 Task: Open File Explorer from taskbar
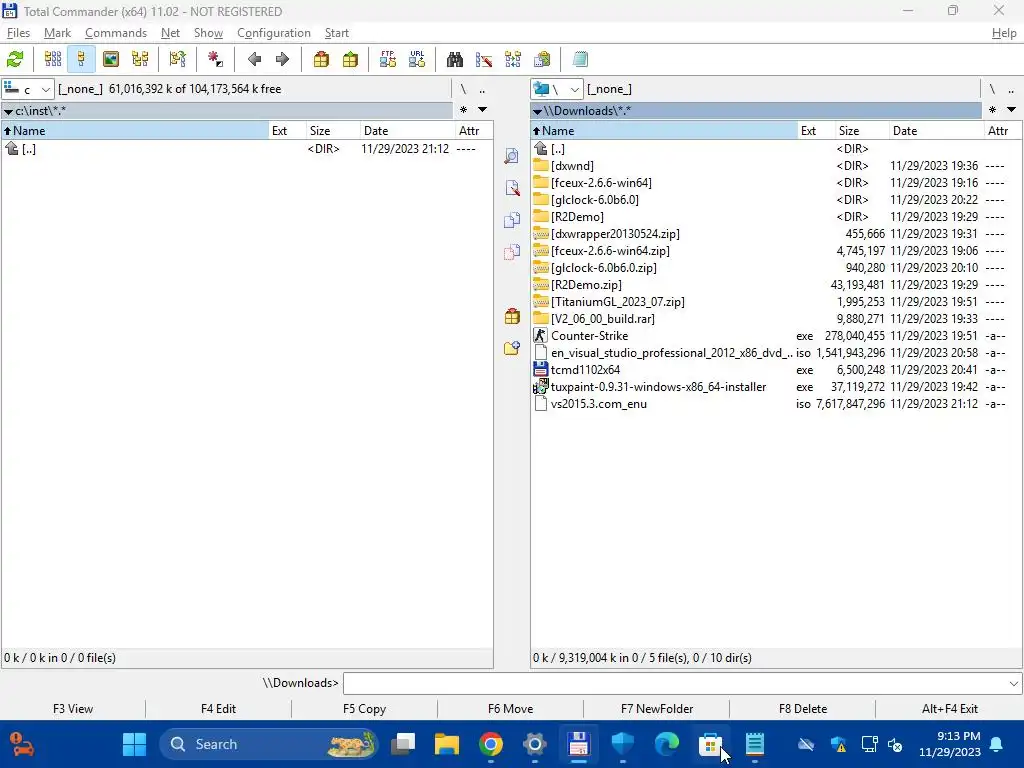[x=447, y=744]
